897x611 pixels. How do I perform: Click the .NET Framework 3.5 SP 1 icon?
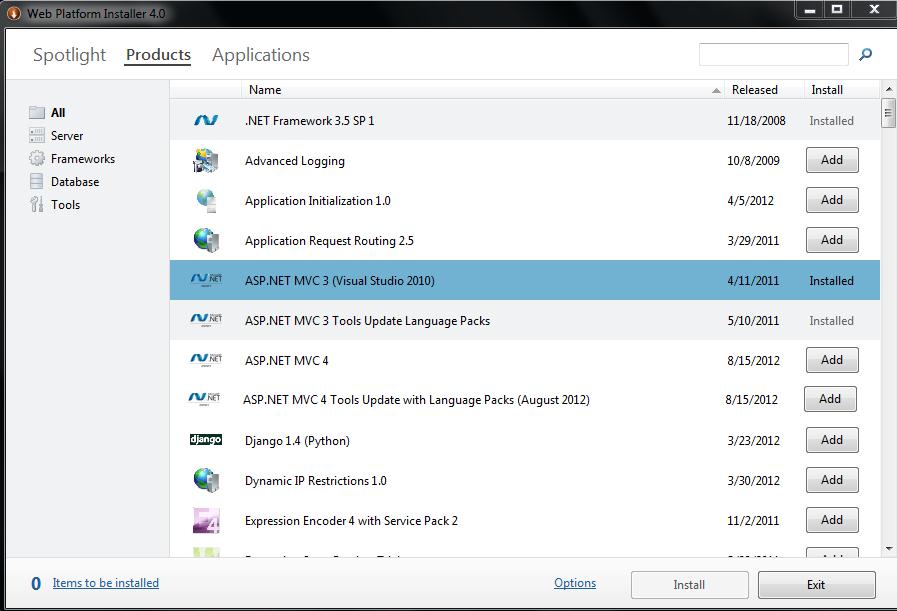[206, 120]
